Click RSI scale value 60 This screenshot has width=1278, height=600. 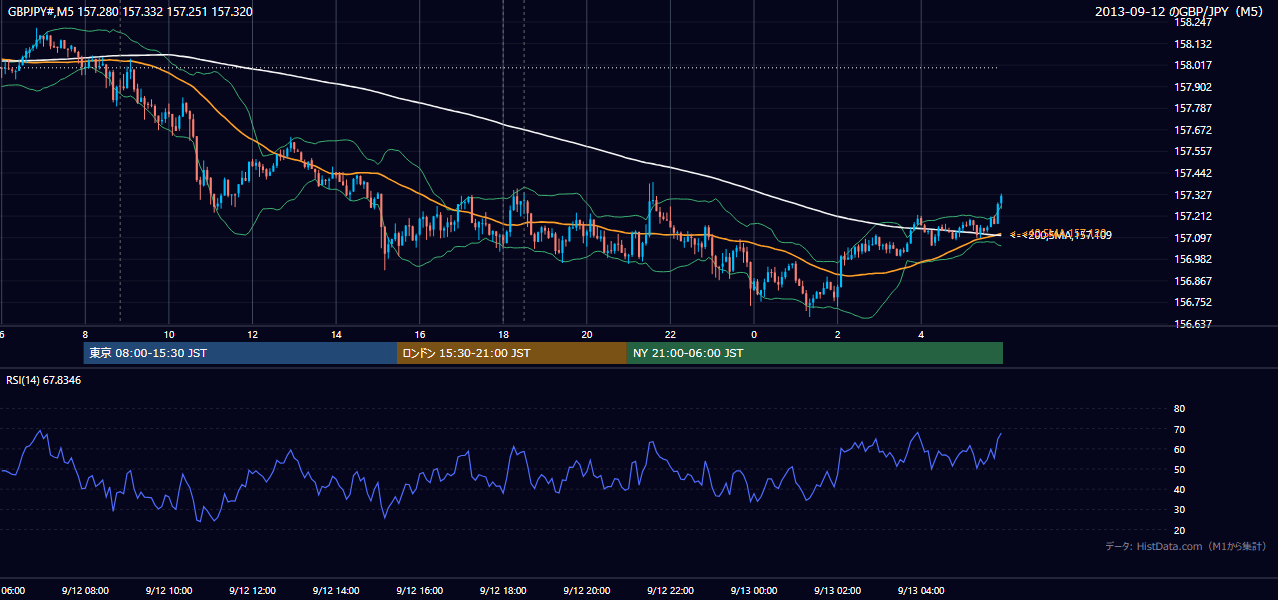pyautogui.click(x=1179, y=449)
